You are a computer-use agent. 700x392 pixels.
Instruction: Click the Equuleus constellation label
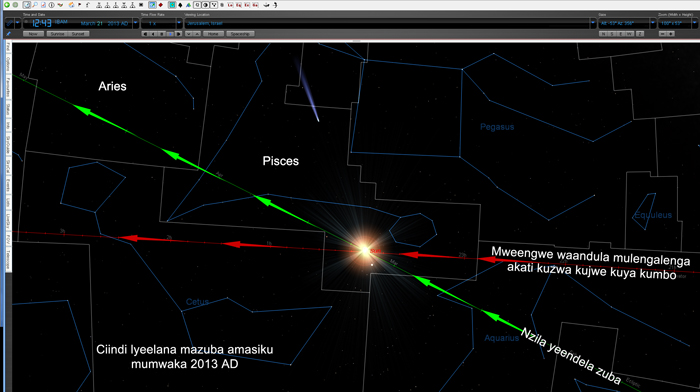pos(653,215)
